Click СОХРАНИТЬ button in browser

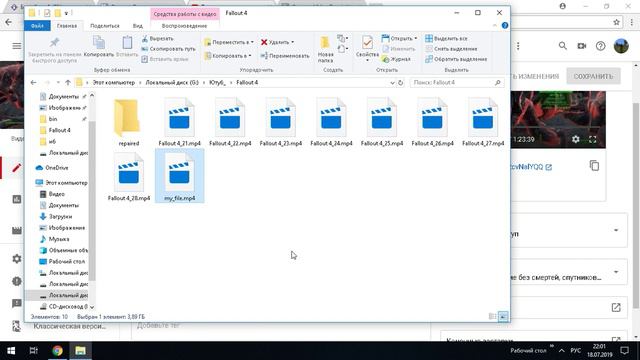tap(593, 76)
